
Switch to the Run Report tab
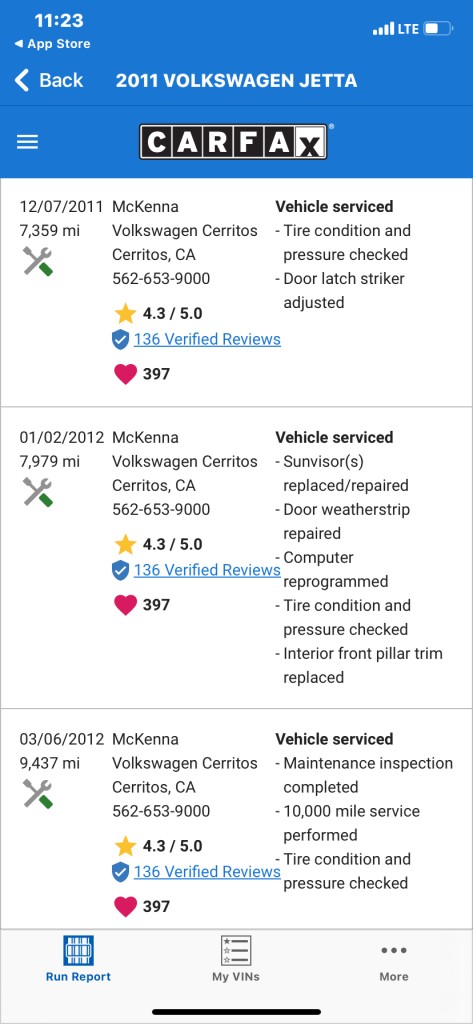pos(78,959)
